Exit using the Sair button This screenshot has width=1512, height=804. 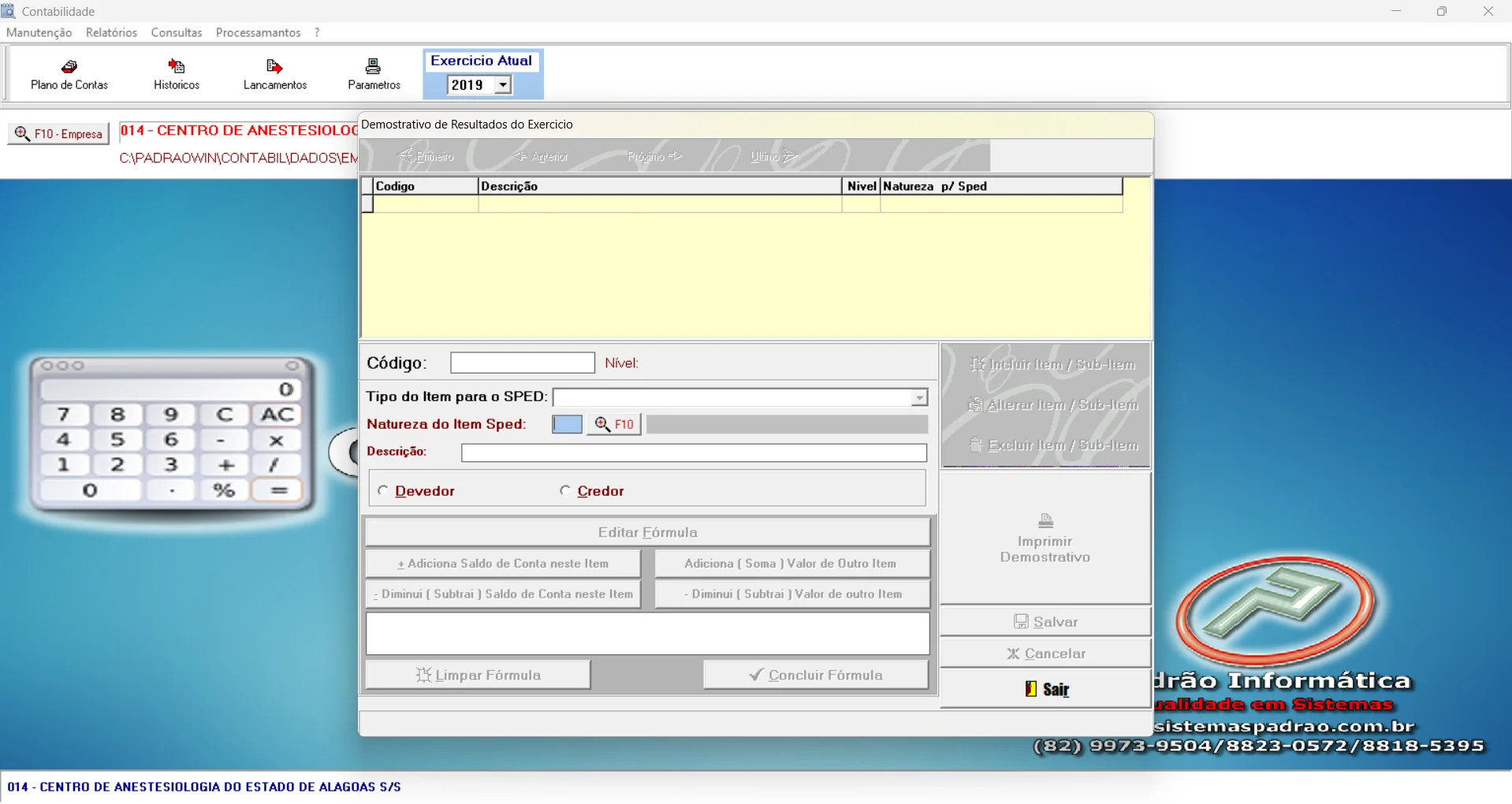[1046, 689]
